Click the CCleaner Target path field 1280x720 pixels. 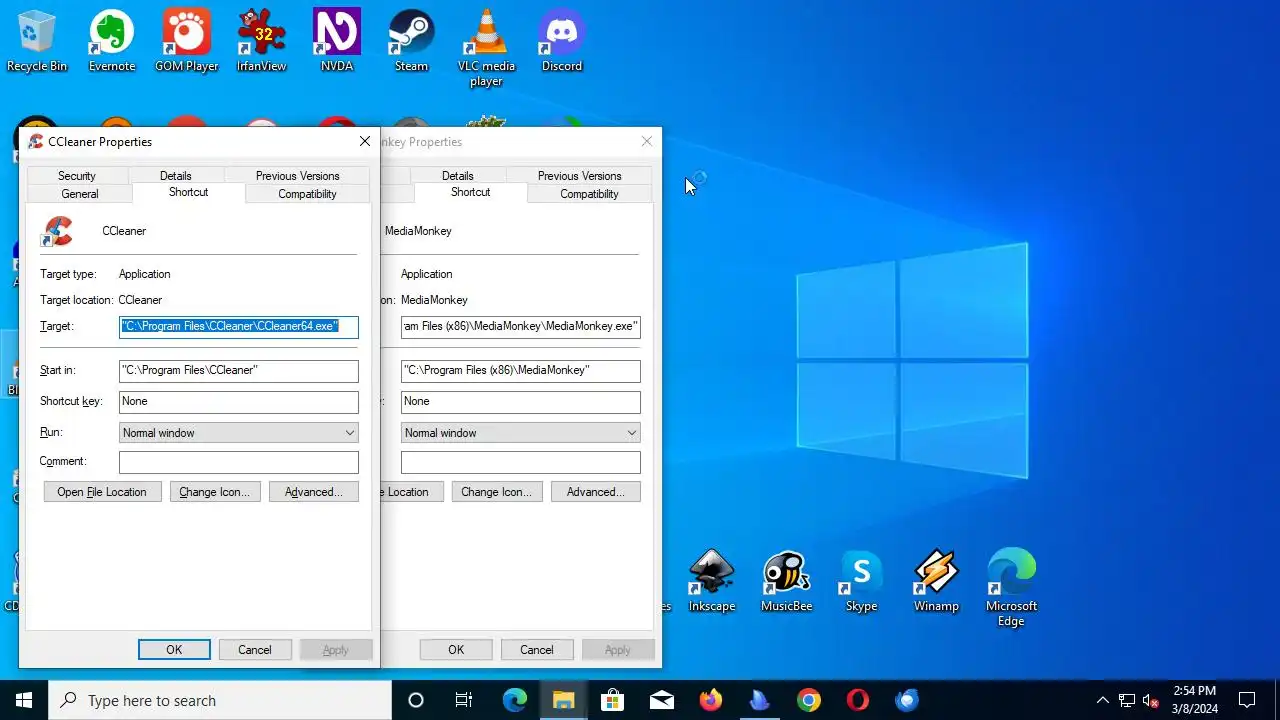(x=239, y=326)
